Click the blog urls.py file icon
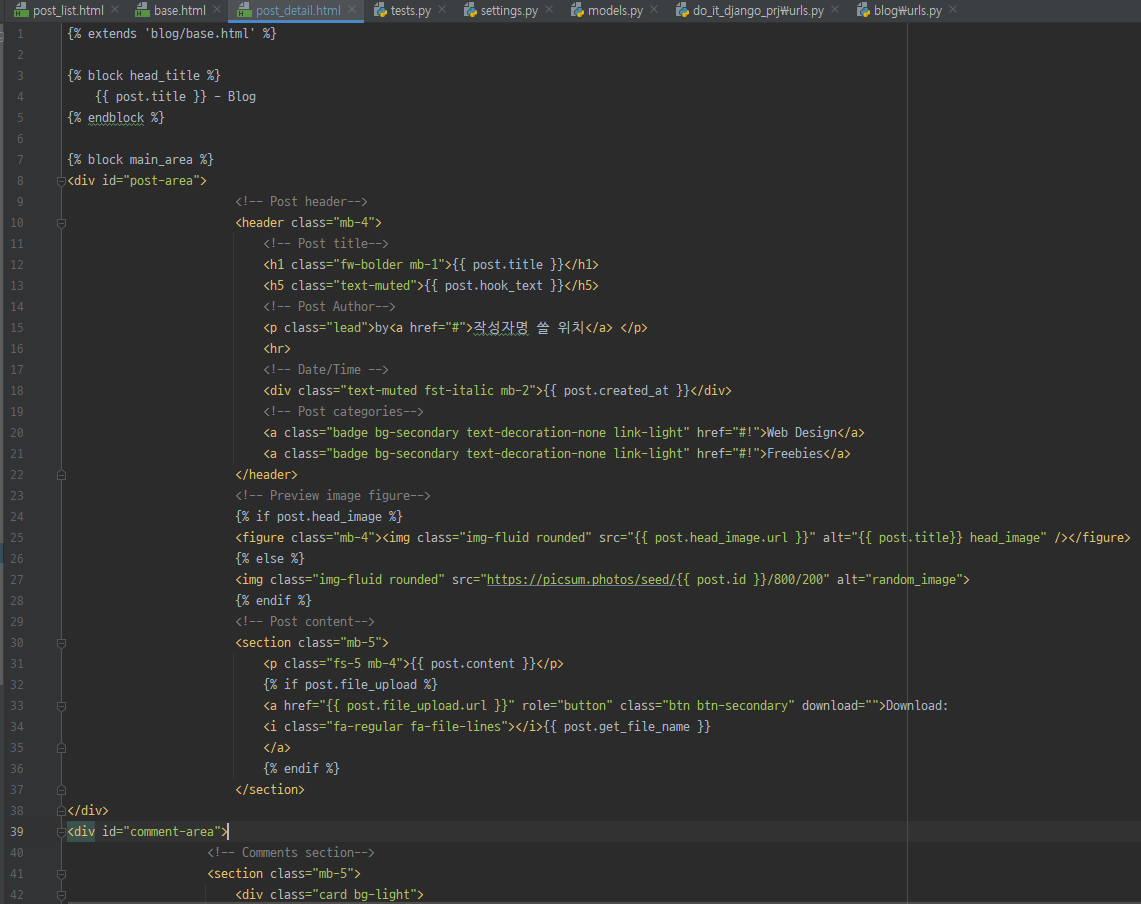Image resolution: width=1141 pixels, height=904 pixels. [x=863, y=10]
